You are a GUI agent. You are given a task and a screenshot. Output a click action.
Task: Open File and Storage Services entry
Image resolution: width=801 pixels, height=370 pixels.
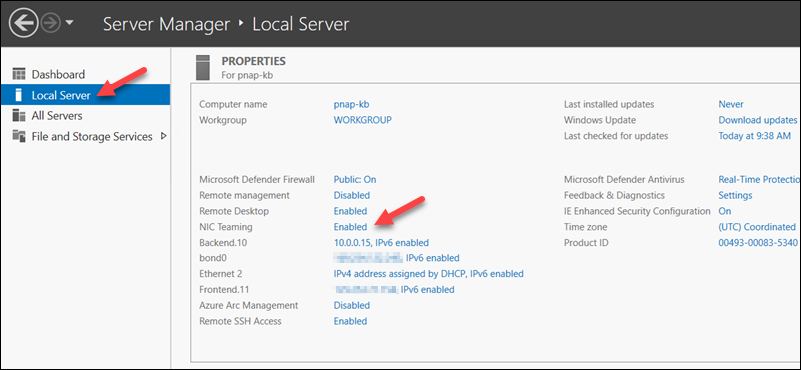point(92,136)
